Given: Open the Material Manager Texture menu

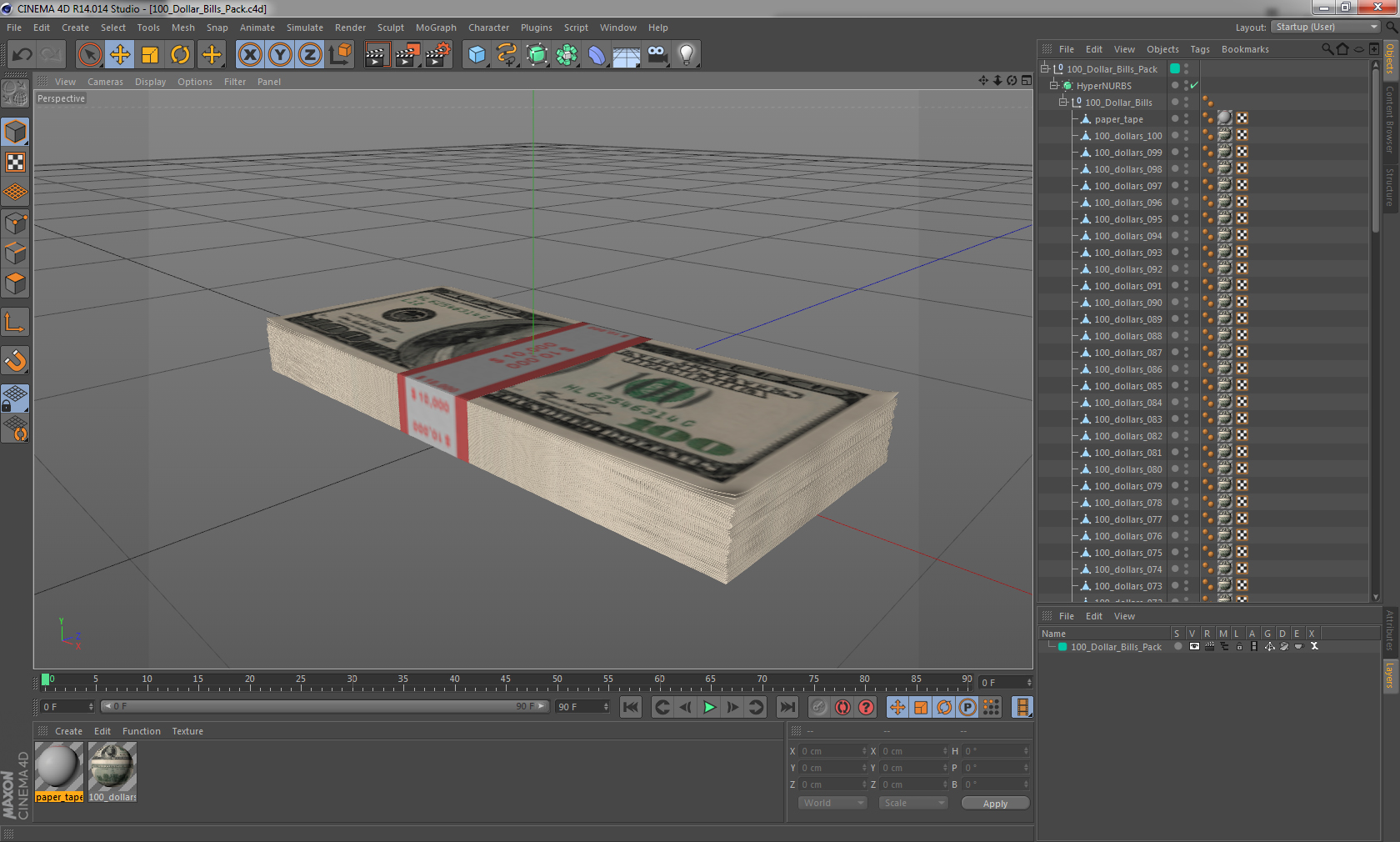Looking at the screenshot, I should 187,731.
